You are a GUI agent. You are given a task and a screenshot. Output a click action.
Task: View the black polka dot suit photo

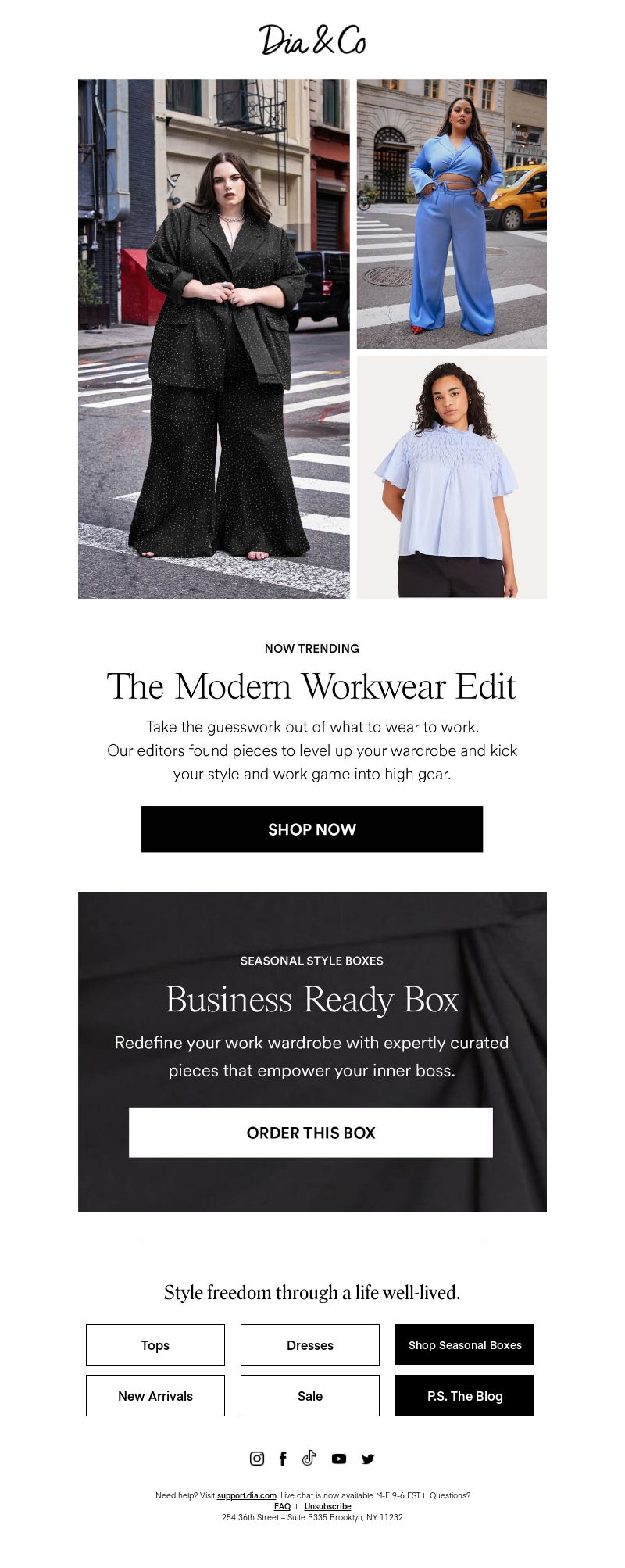tap(214, 338)
